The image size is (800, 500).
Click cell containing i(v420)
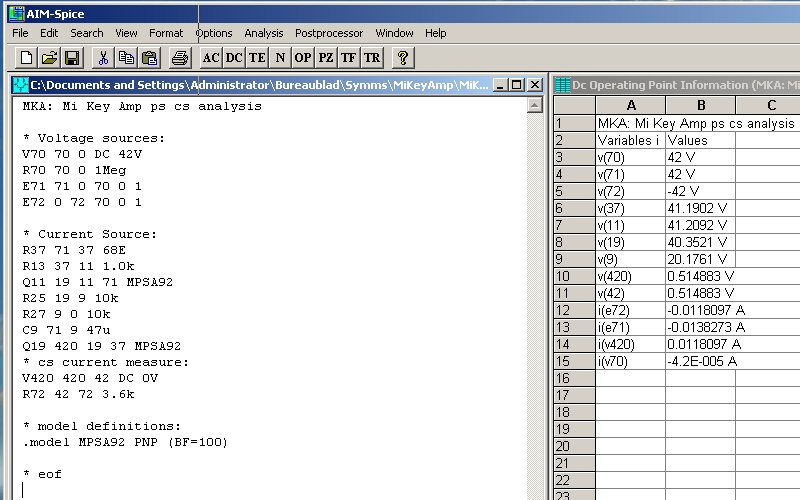click(x=631, y=344)
